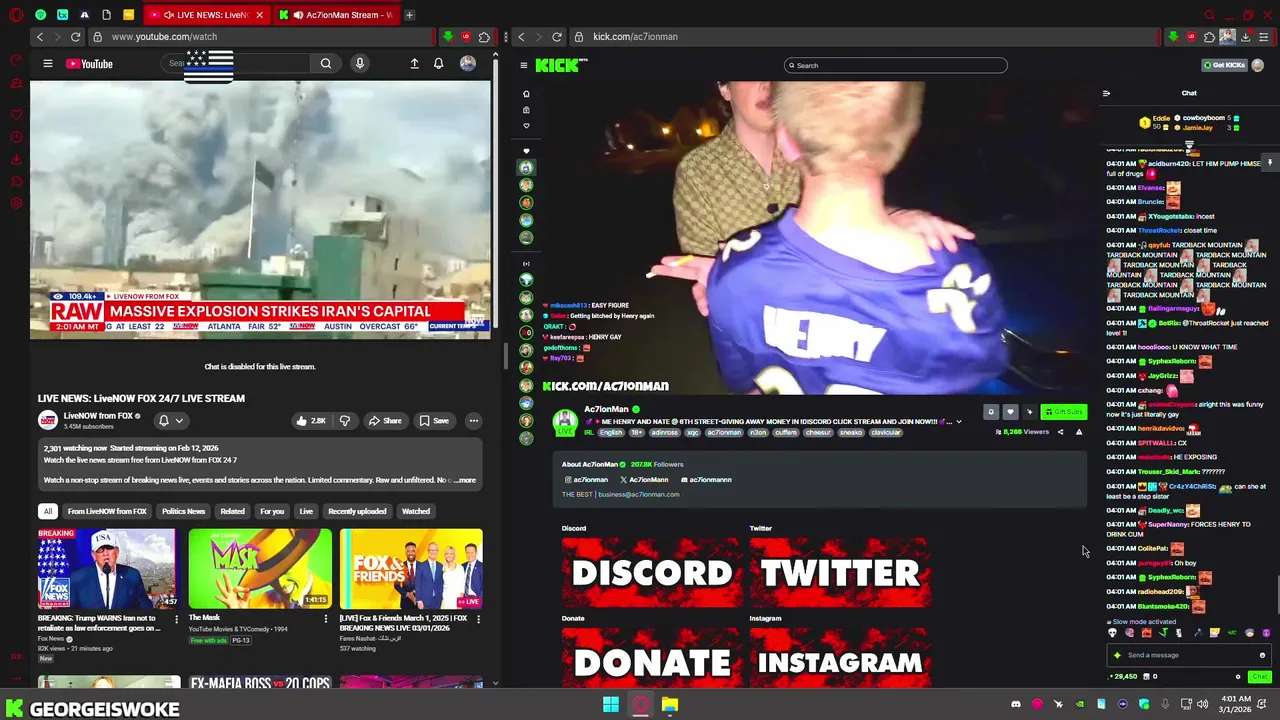Open taskbar volume speaker icon
Viewport: 1280px width, 720px height.
click(x=1202, y=704)
